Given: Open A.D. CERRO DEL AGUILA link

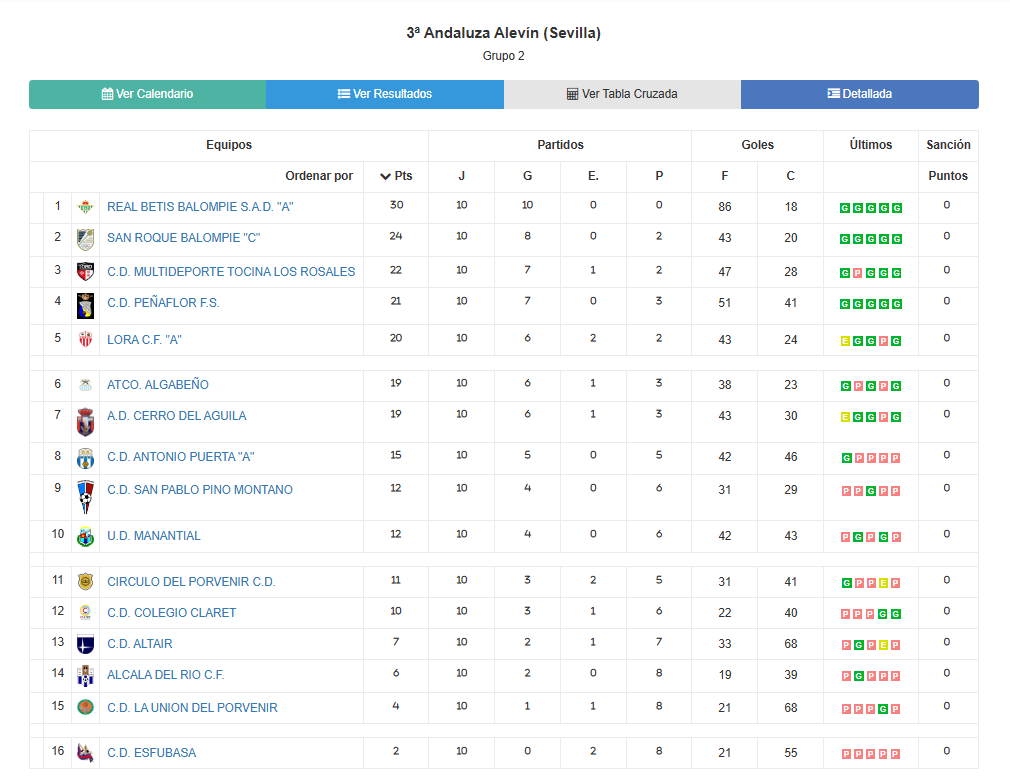Looking at the screenshot, I should click(x=176, y=416).
